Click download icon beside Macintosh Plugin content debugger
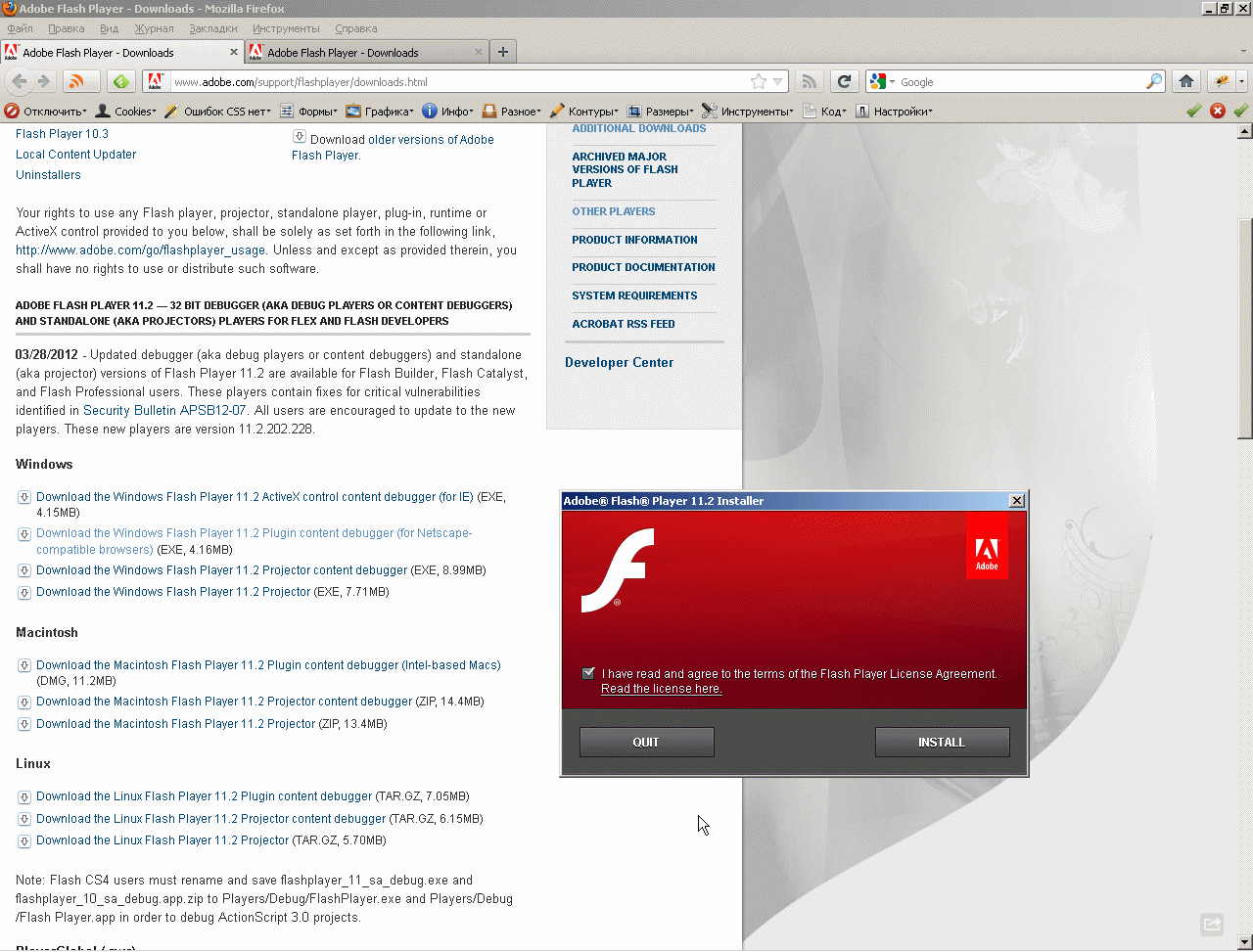Image resolution: width=1253 pixels, height=952 pixels. pos(24,665)
